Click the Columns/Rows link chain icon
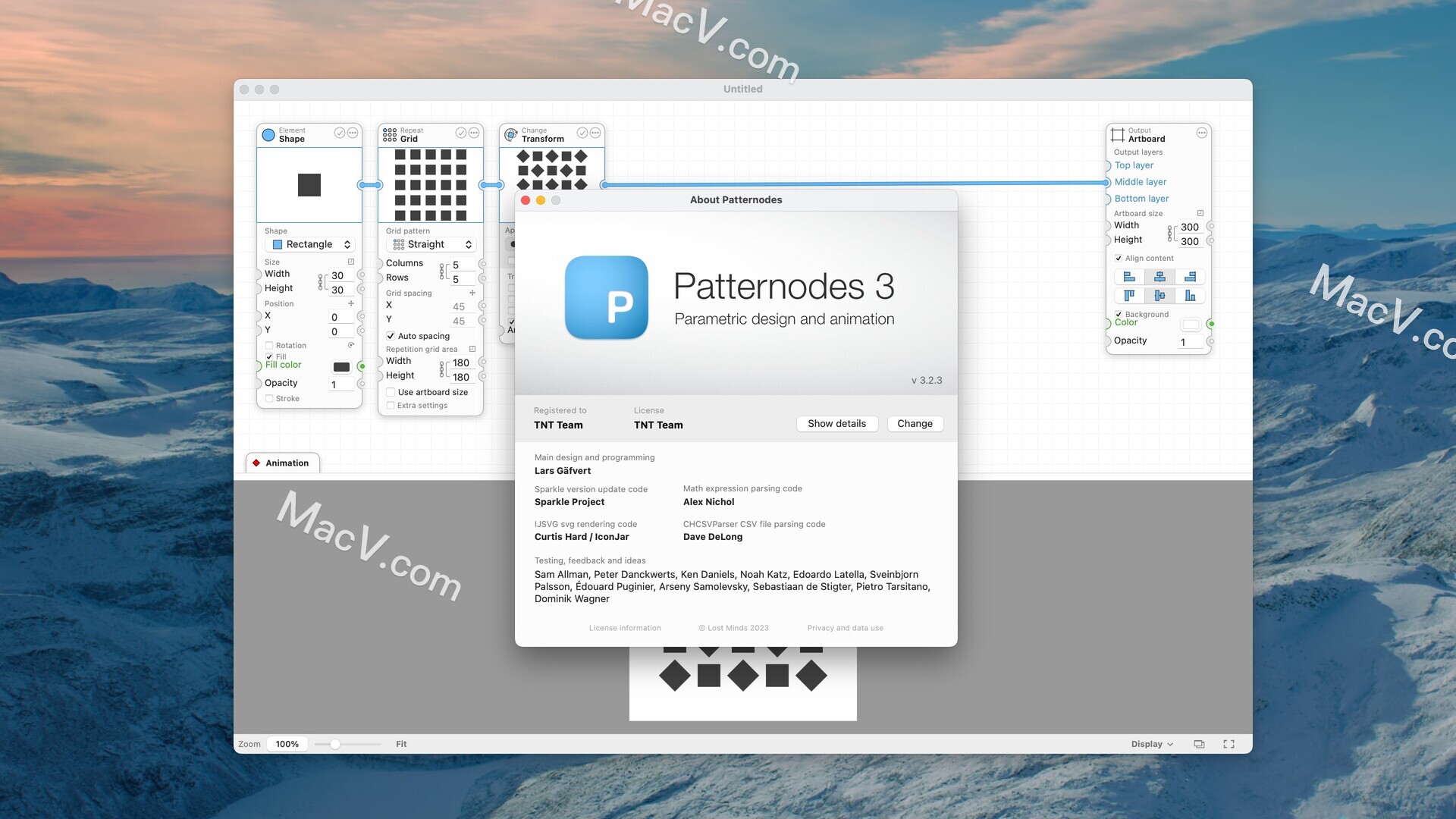The height and width of the screenshot is (819, 1456). [442, 271]
